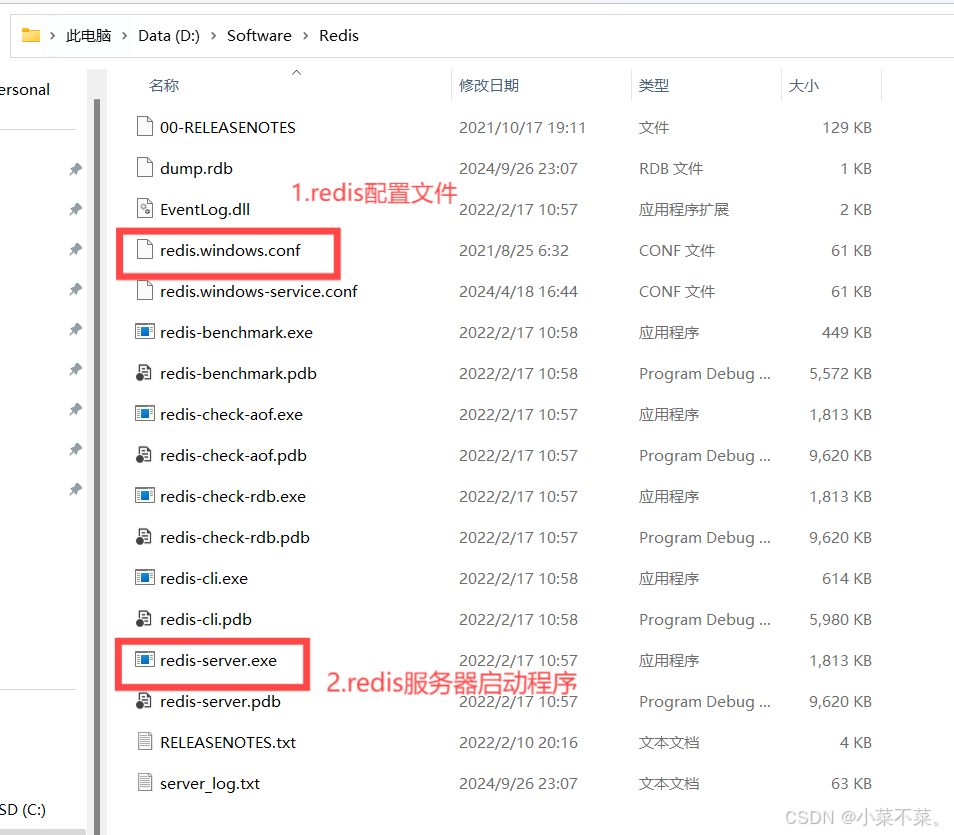
Task: Select the file name dump.rdb
Action: click(x=196, y=169)
